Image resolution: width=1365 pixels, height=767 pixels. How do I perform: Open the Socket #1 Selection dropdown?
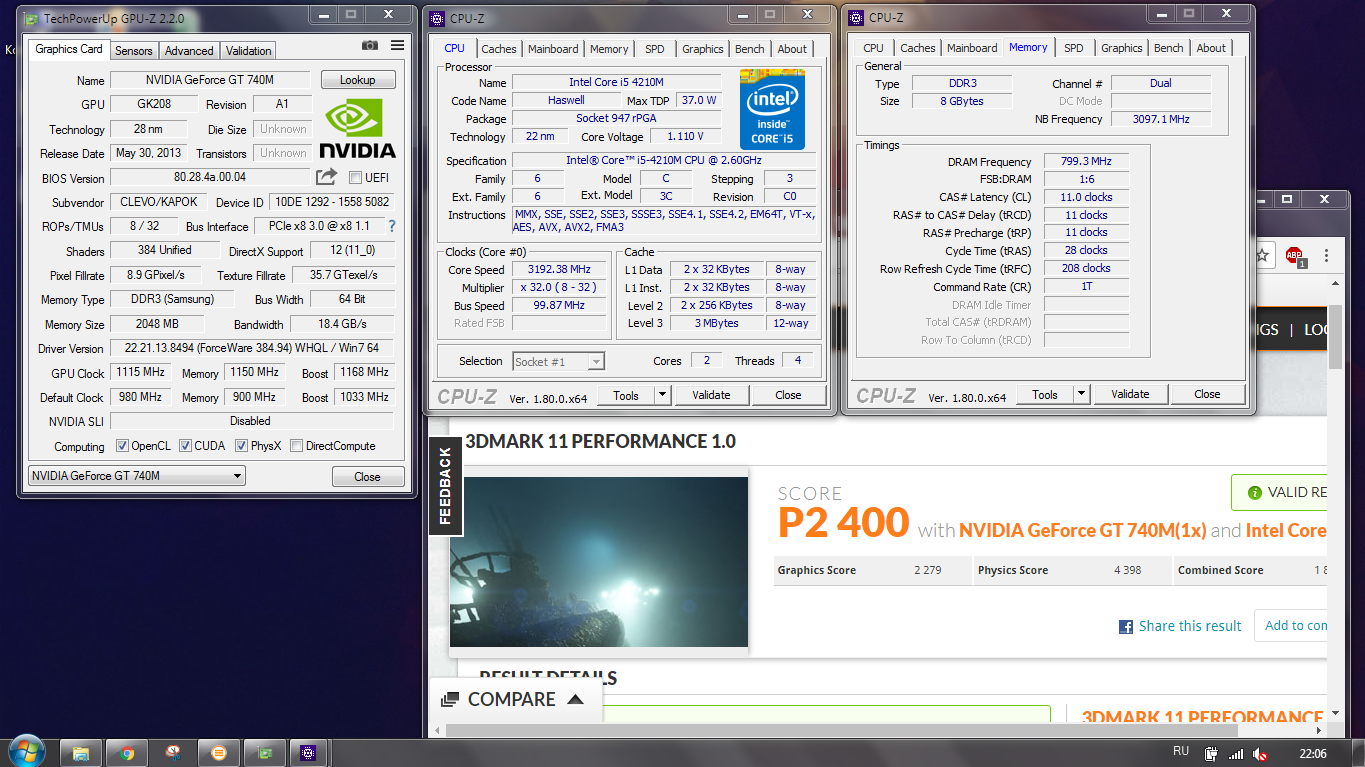click(558, 362)
